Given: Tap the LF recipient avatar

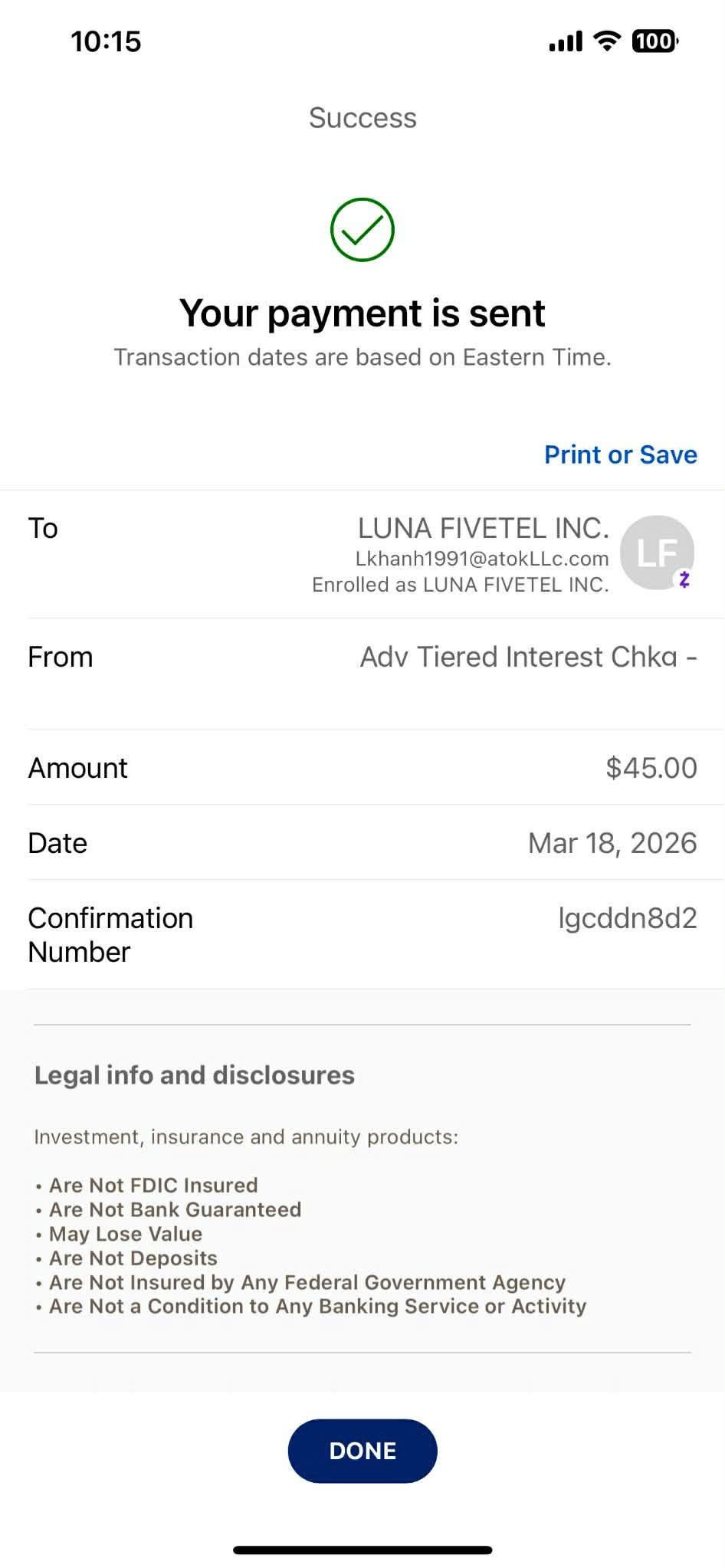Looking at the screenshot, I should point(655,552).
